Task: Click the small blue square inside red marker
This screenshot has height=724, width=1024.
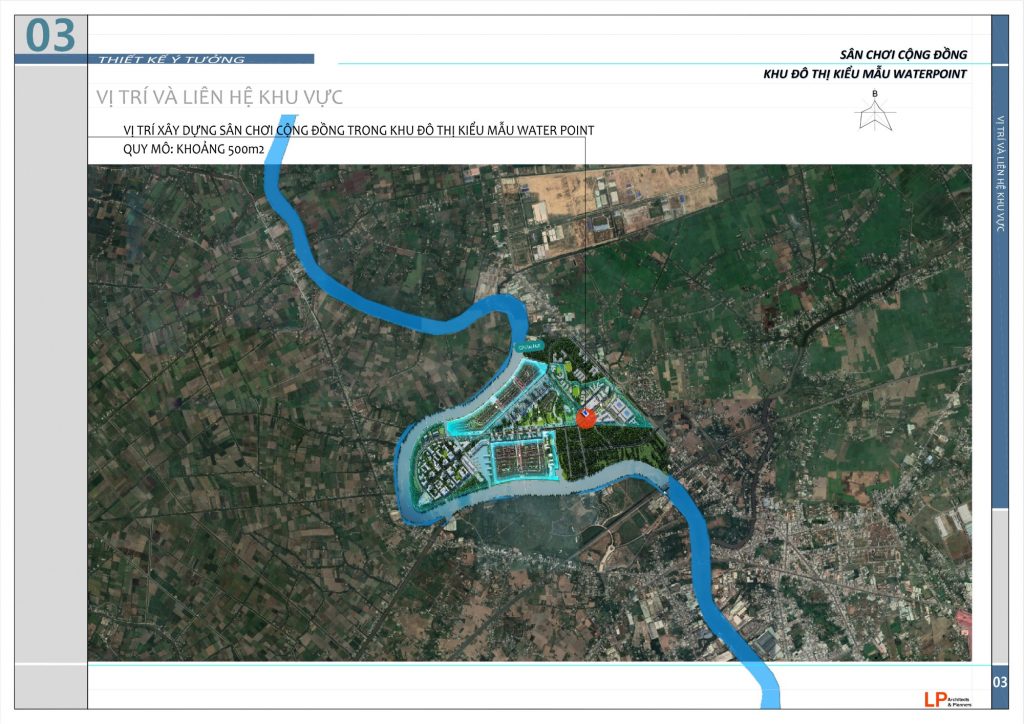Action: click(x=585, y=411)
